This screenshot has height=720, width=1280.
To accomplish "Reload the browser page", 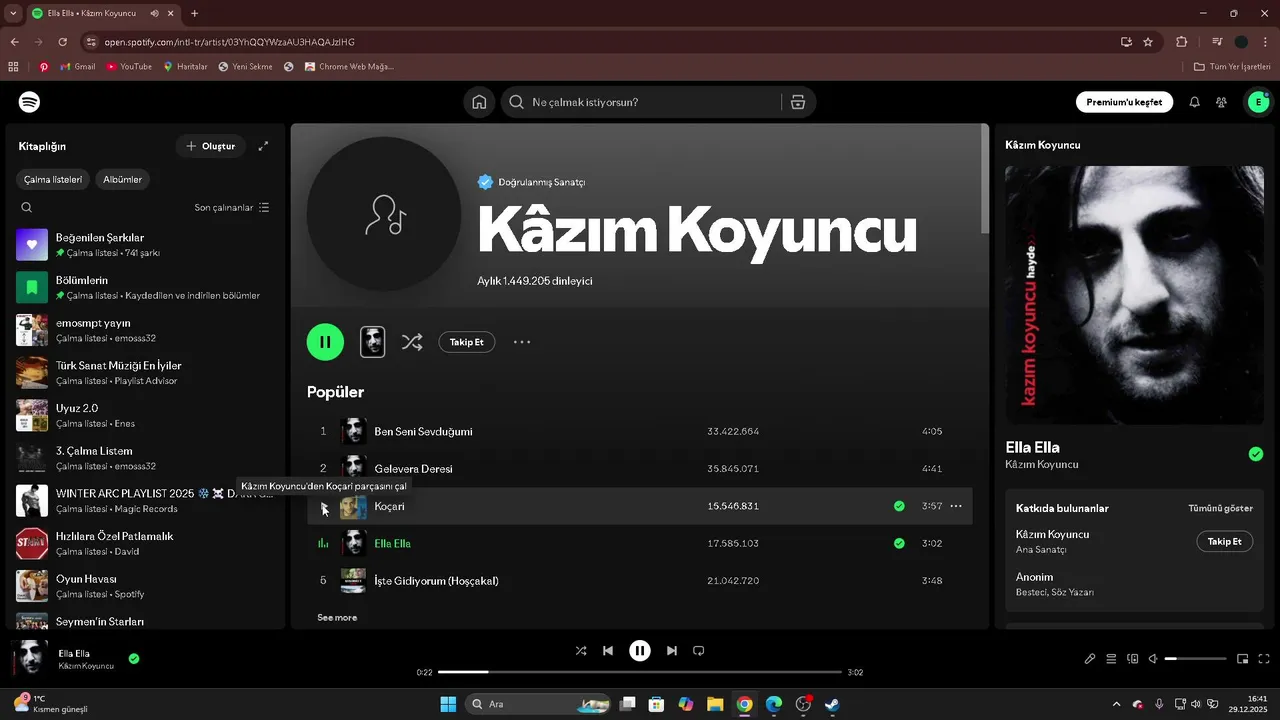I will (x=63, y=42).
